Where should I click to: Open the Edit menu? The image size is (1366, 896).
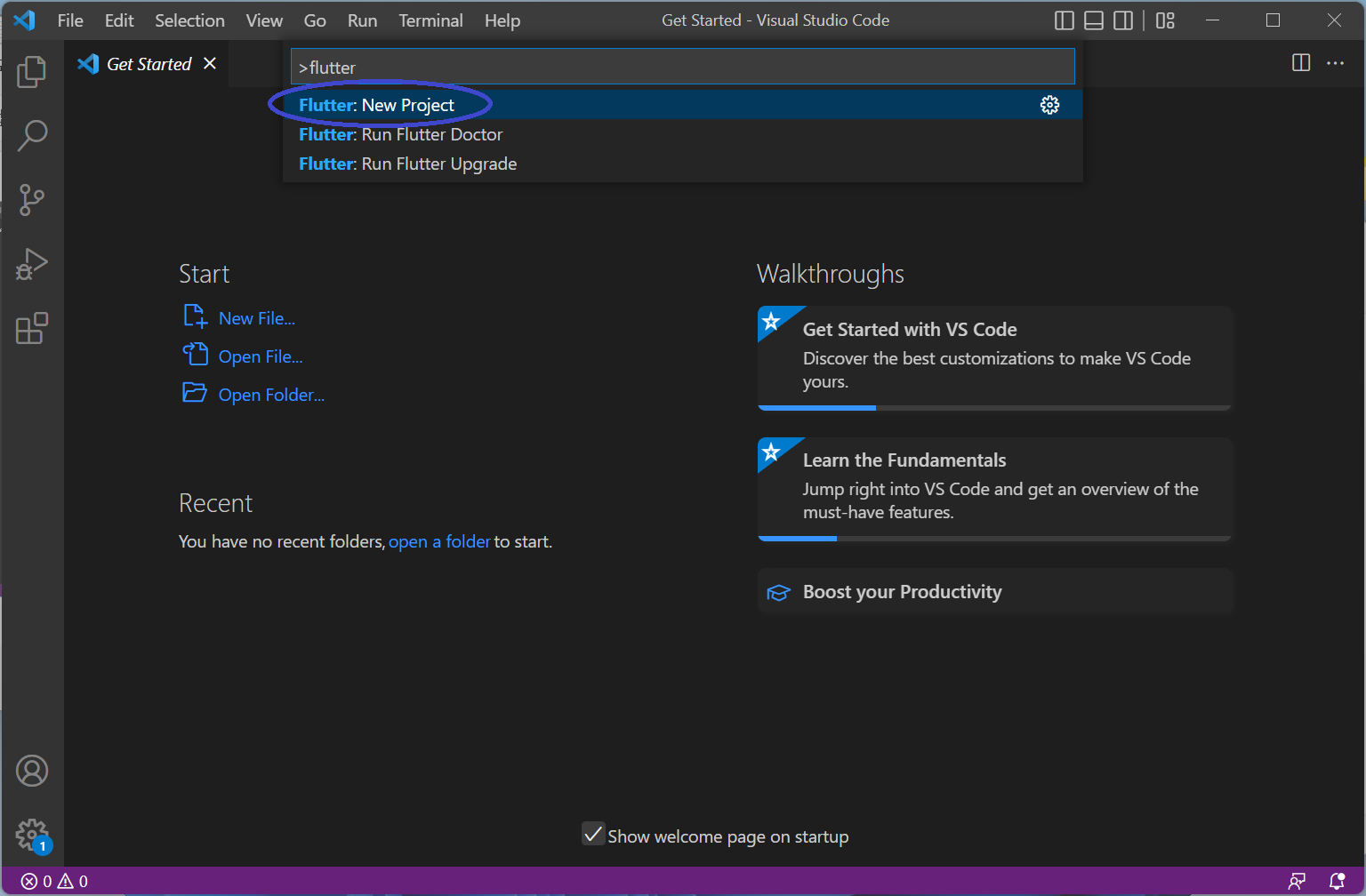pyautogui.click(x=119, y=20)
